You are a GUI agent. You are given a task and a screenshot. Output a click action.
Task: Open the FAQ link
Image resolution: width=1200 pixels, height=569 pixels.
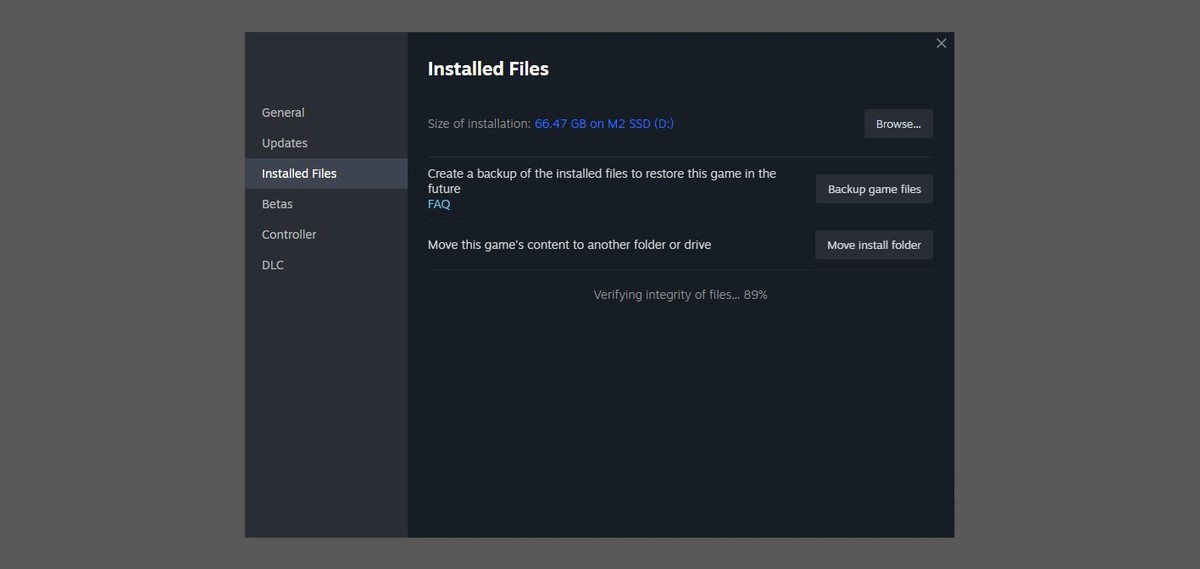pos(439,204)
